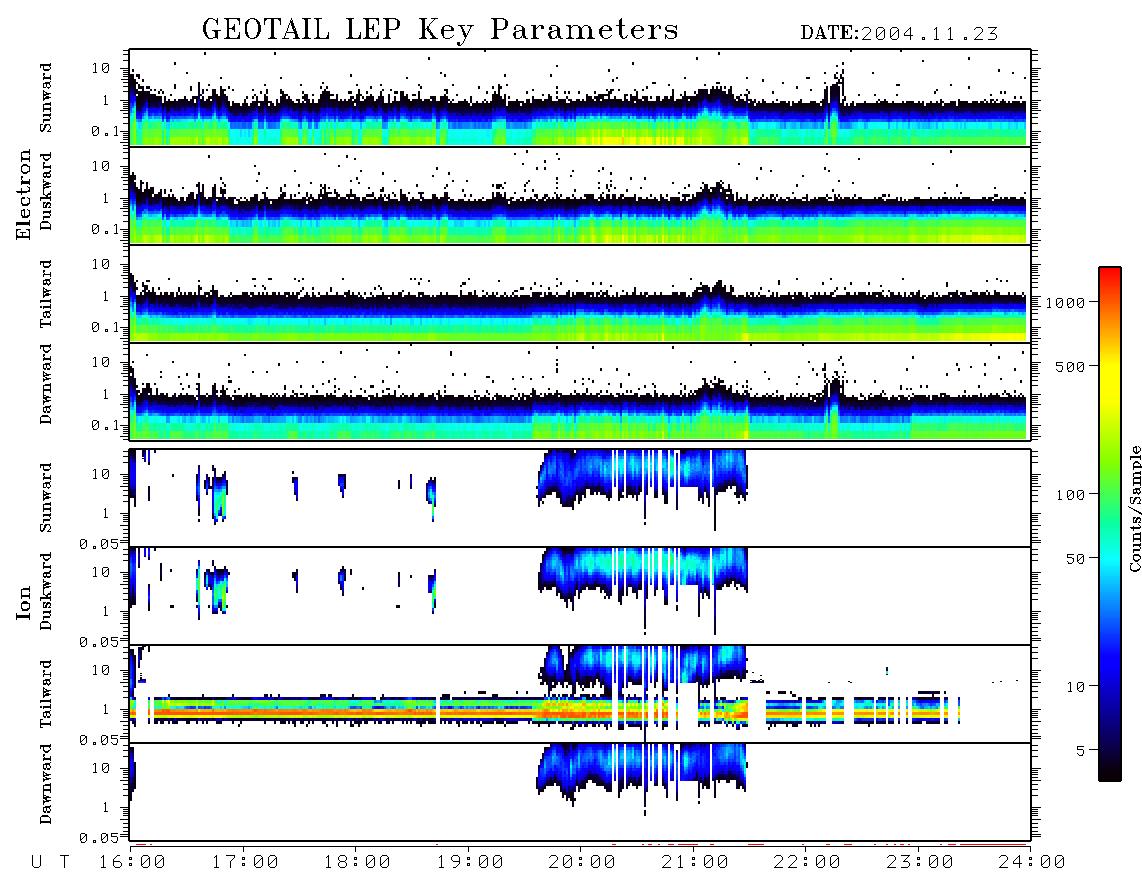This screenshot has width=1142, height=880.
Task: Select the "23:00" time tick label
Action: click(920, 863)
